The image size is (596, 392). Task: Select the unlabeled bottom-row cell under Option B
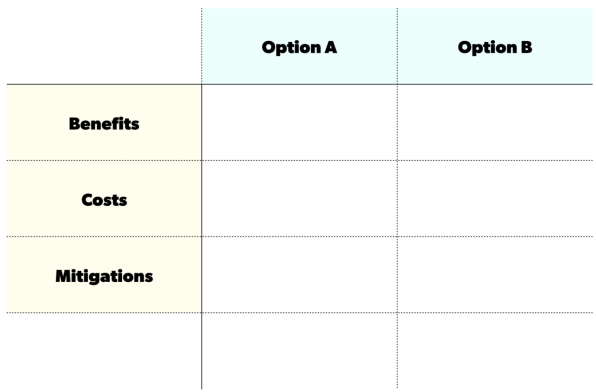495,351
